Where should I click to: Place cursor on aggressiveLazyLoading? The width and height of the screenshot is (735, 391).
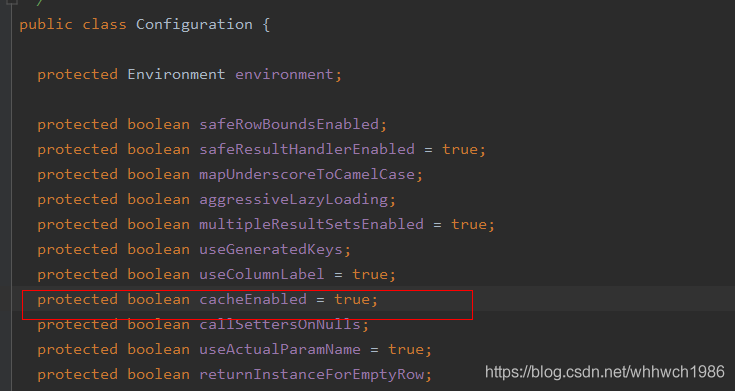coord(293,199)
